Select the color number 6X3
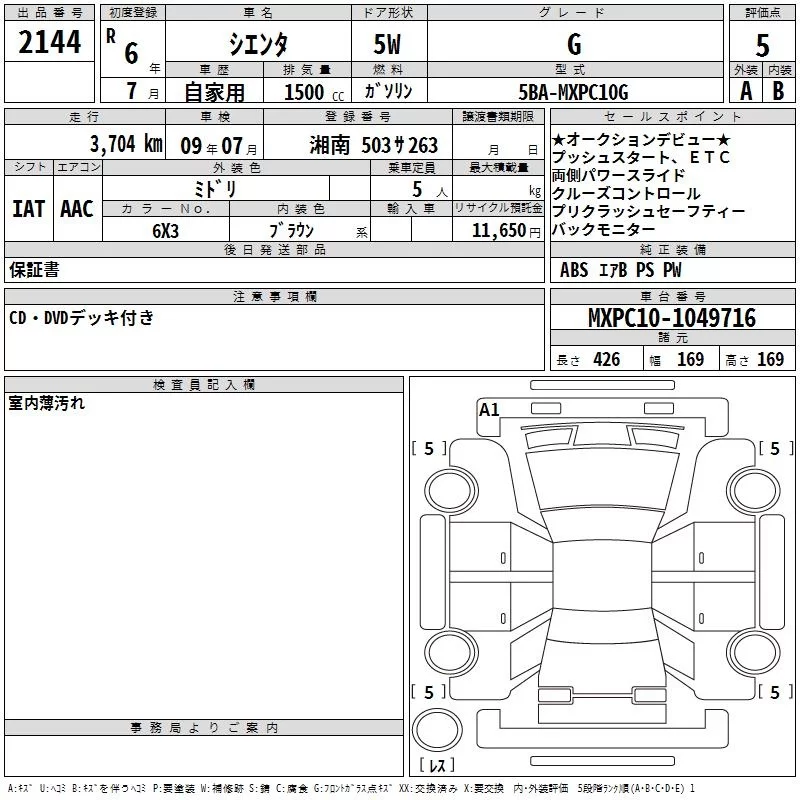The image size is (800, 800). coord(166,231)
